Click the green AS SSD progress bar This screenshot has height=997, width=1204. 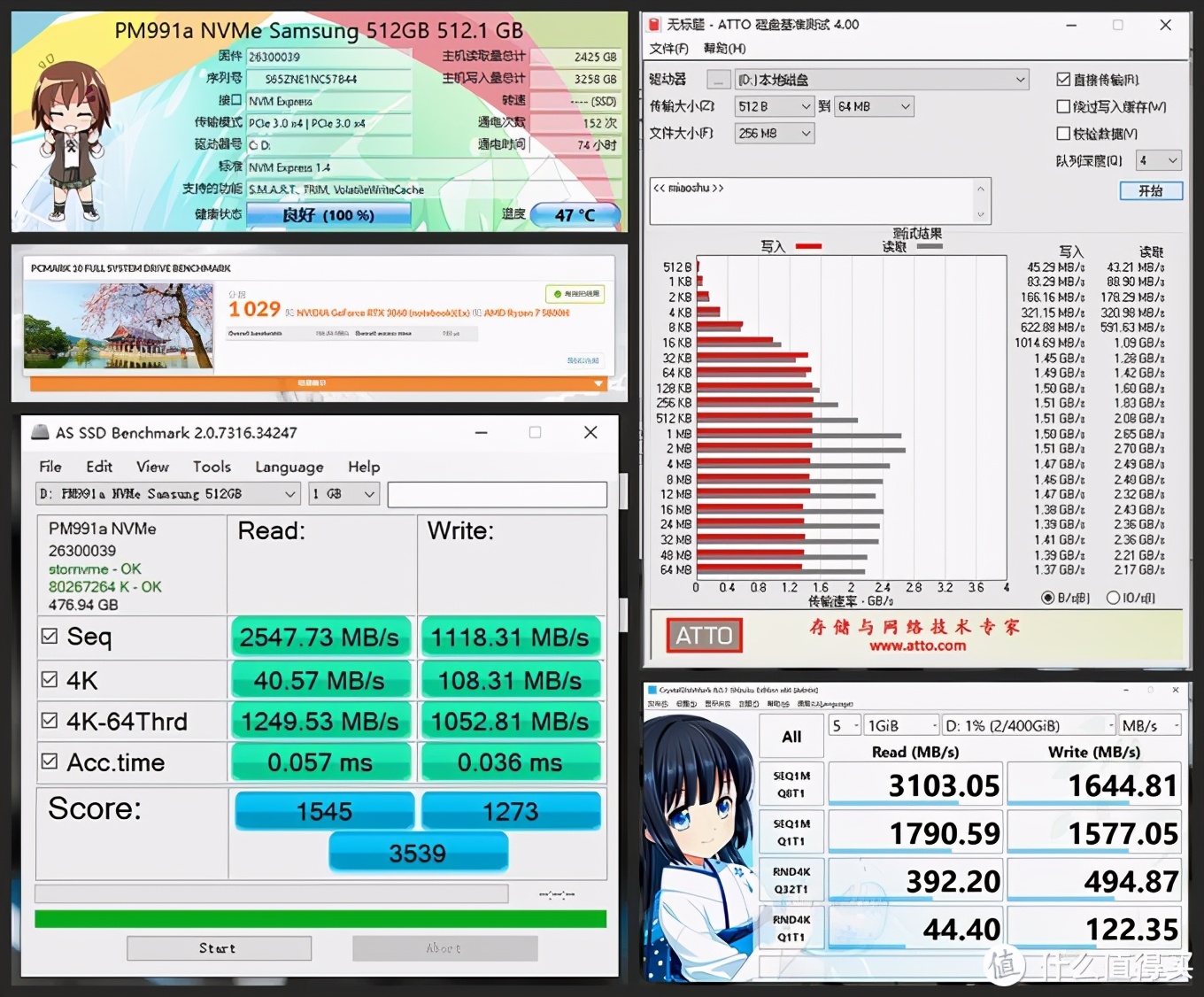point(320,919)
